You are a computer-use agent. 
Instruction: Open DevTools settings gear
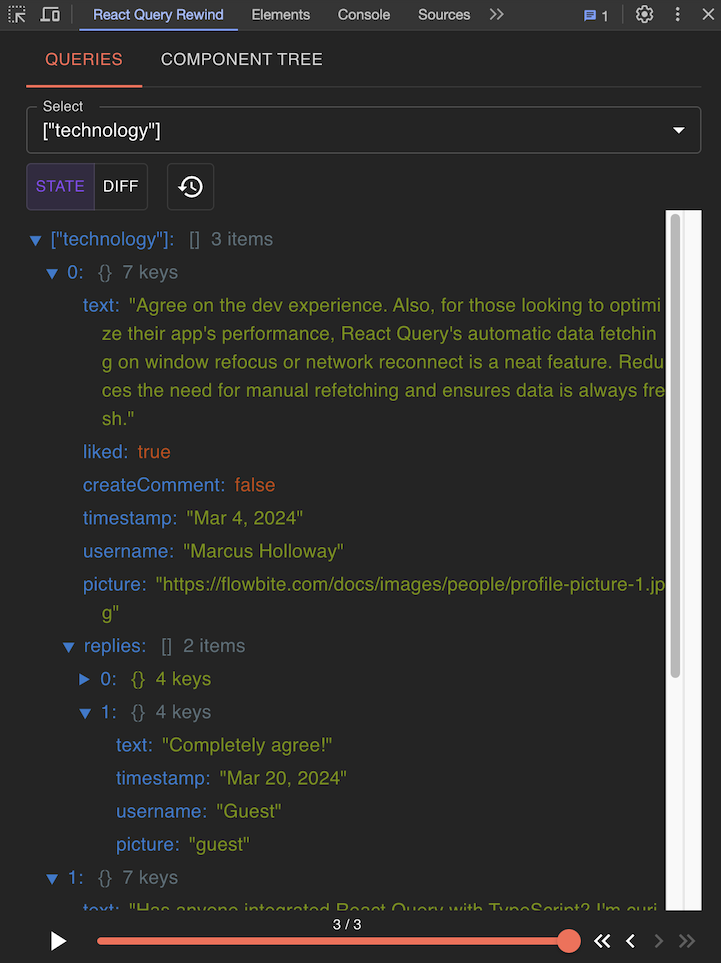(x=645, y=15)
